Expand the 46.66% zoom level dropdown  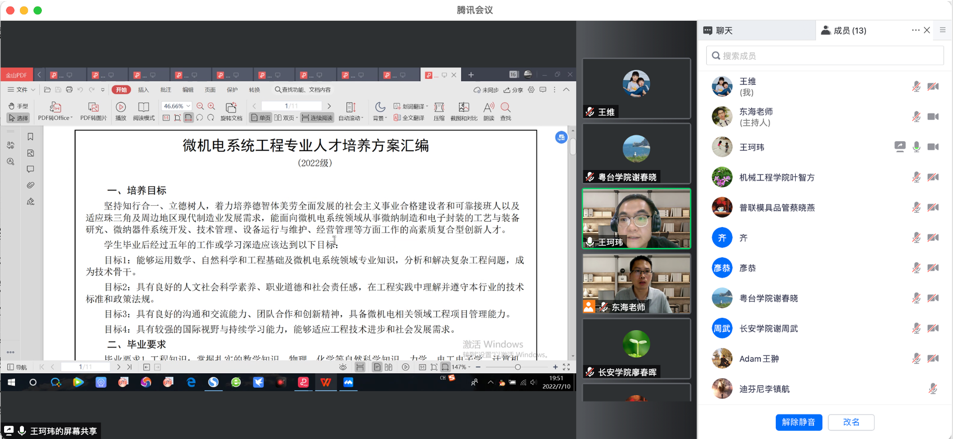188,106
